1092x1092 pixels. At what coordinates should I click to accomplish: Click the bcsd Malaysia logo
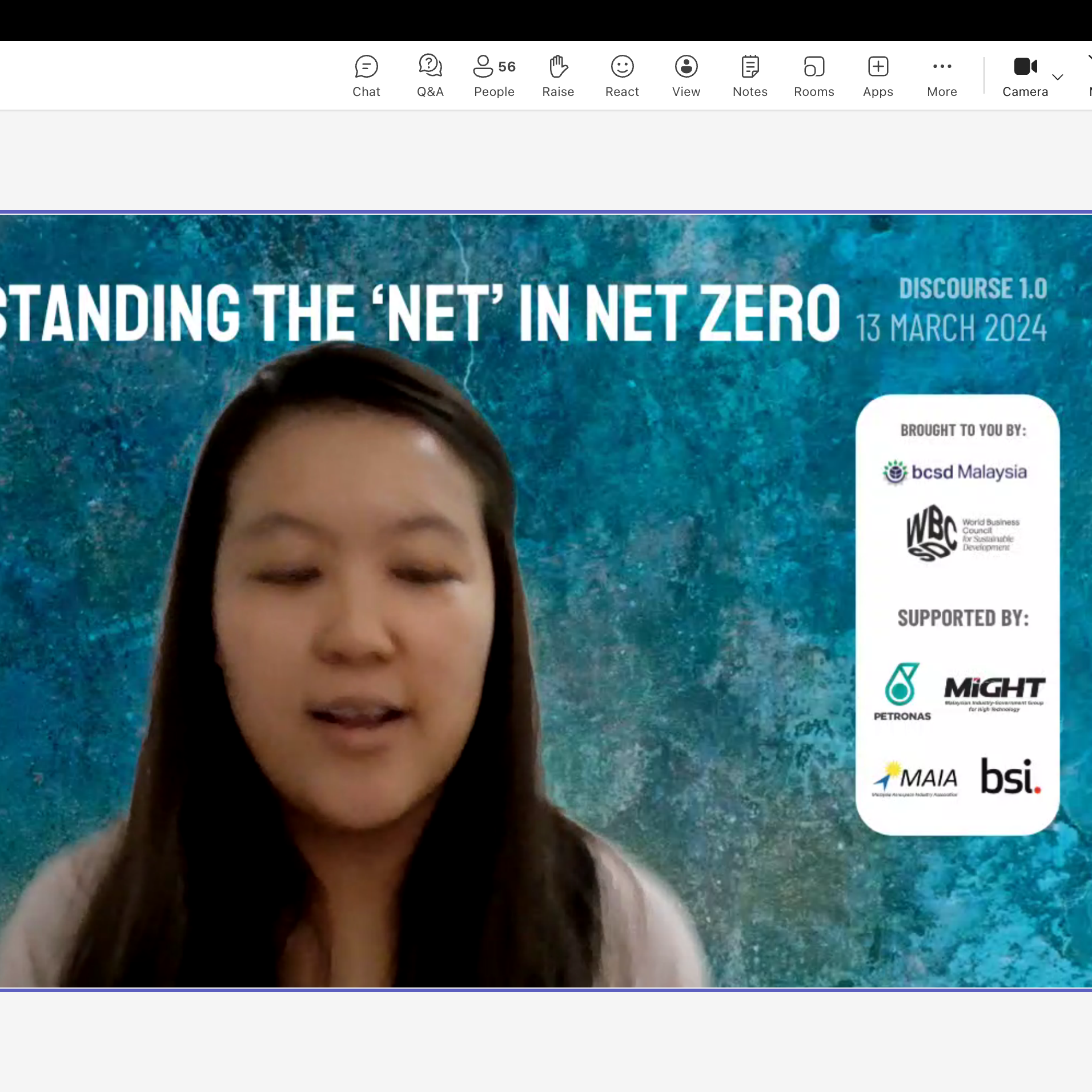pos(955,472)
